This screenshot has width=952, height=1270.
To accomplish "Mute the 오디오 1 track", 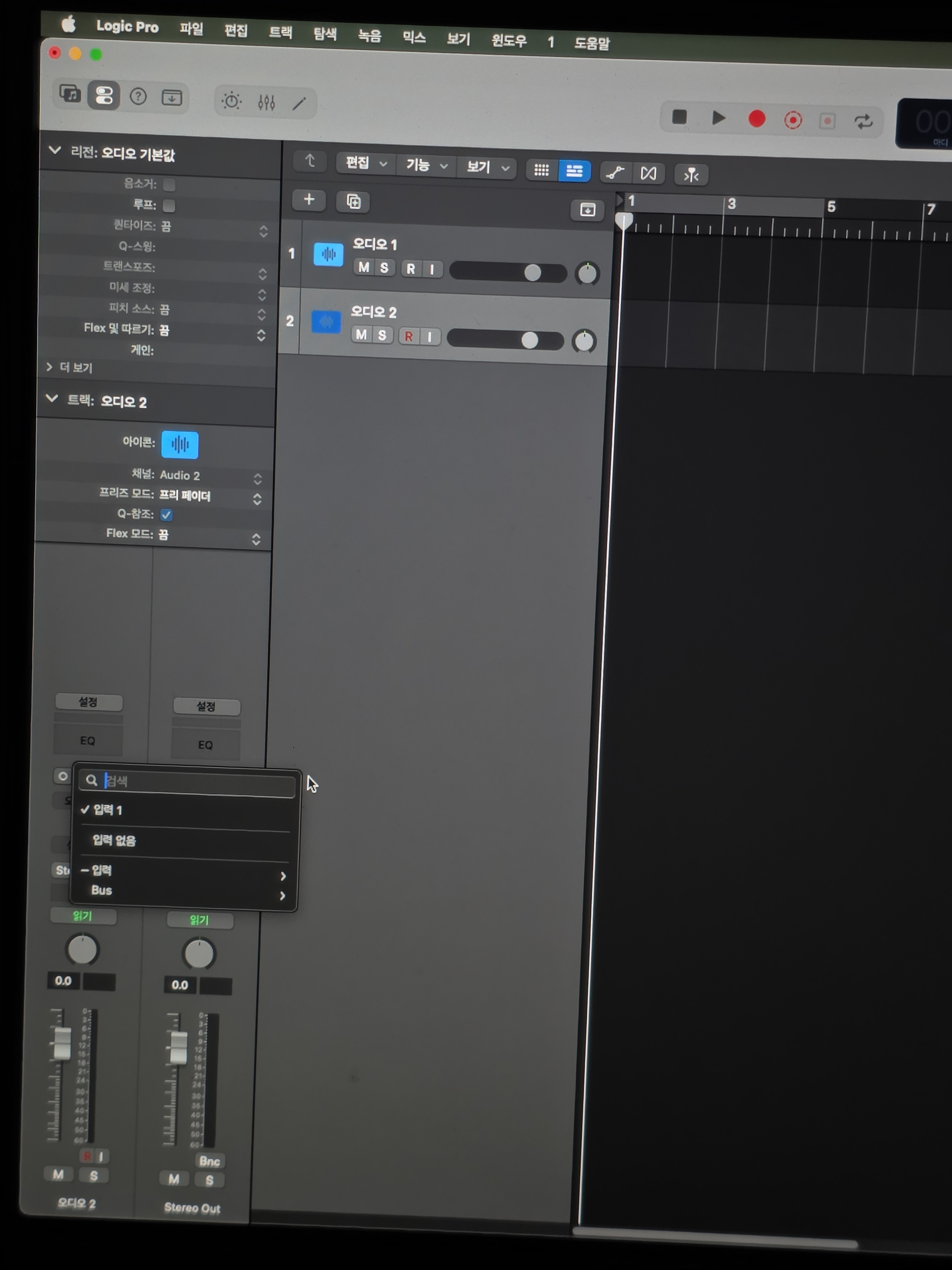I will point(363,268).
